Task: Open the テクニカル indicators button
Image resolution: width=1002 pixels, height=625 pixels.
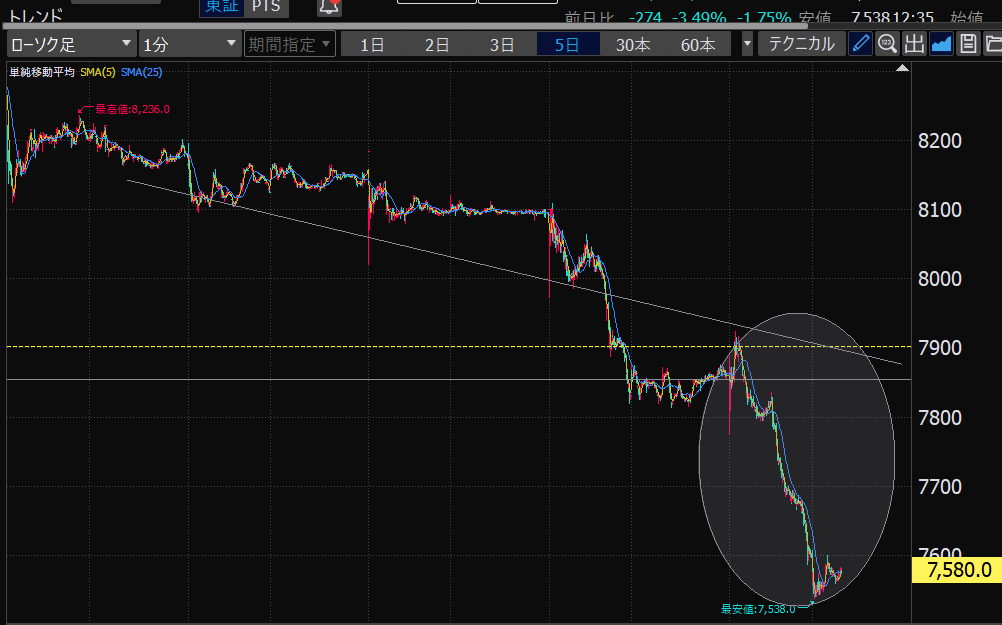Action: tap(801, 44)
